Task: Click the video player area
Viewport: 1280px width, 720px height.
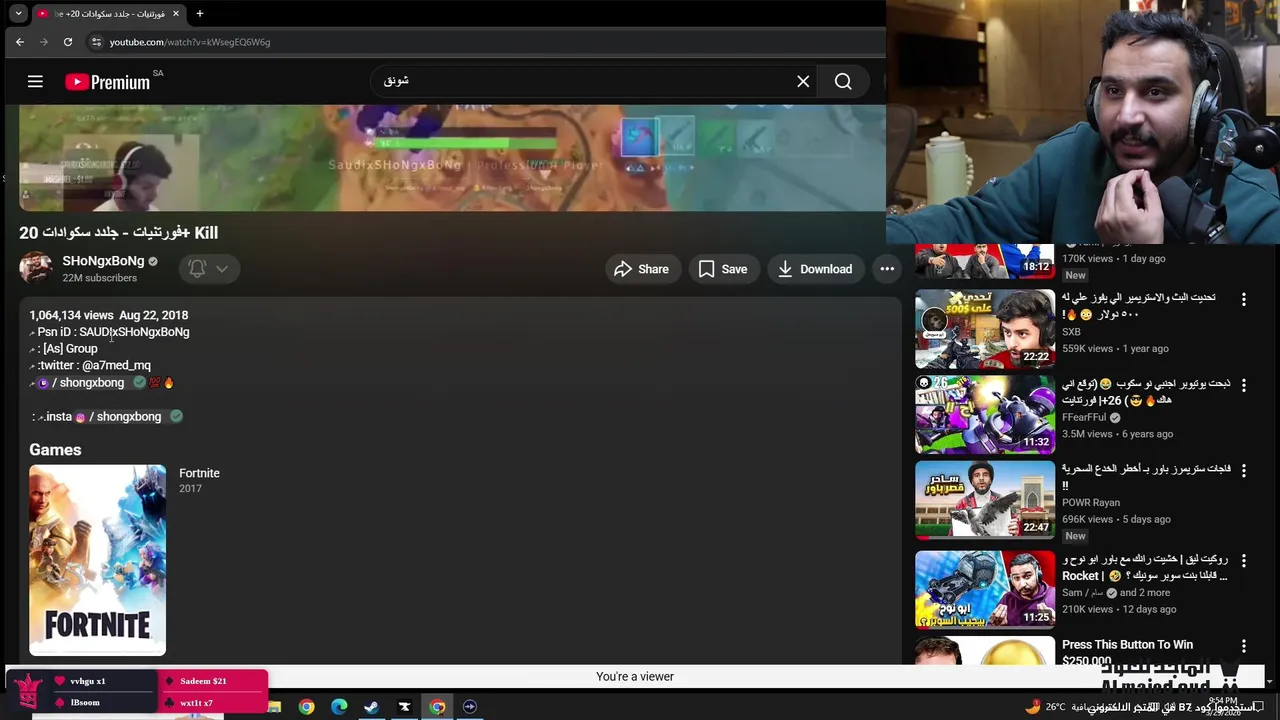Action: click(452, 158)
